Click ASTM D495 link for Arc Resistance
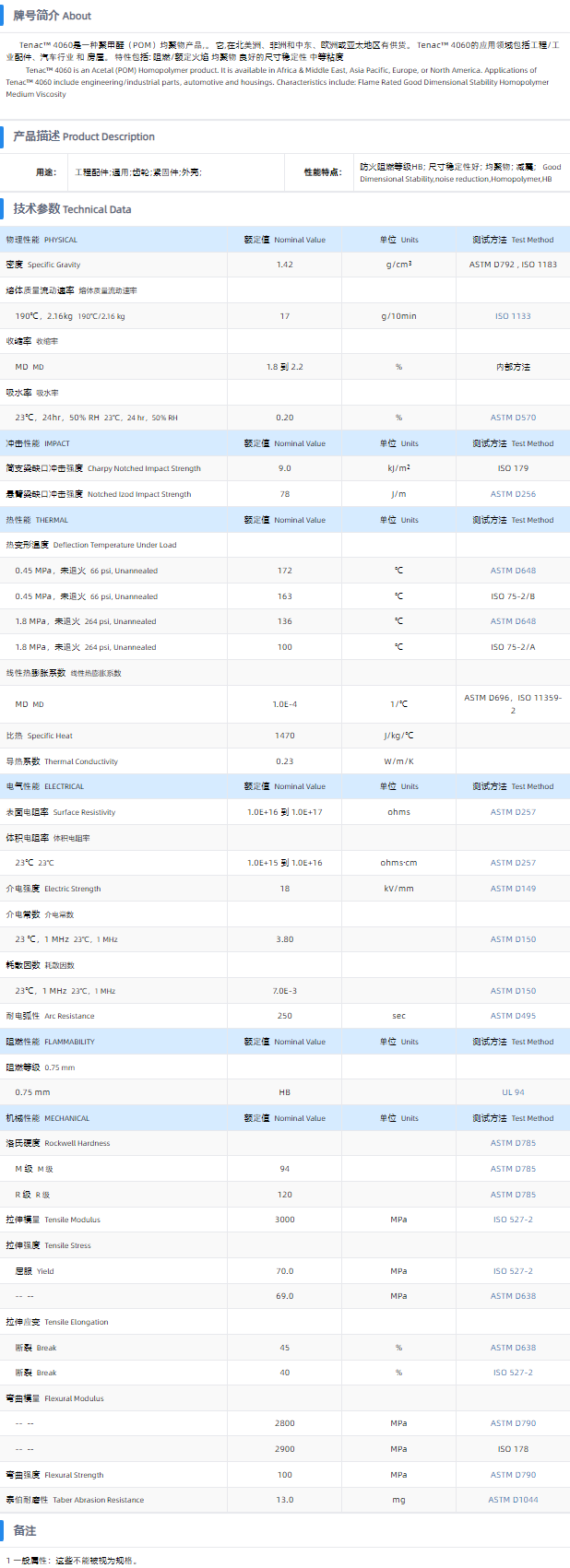 pos(513,1016)
